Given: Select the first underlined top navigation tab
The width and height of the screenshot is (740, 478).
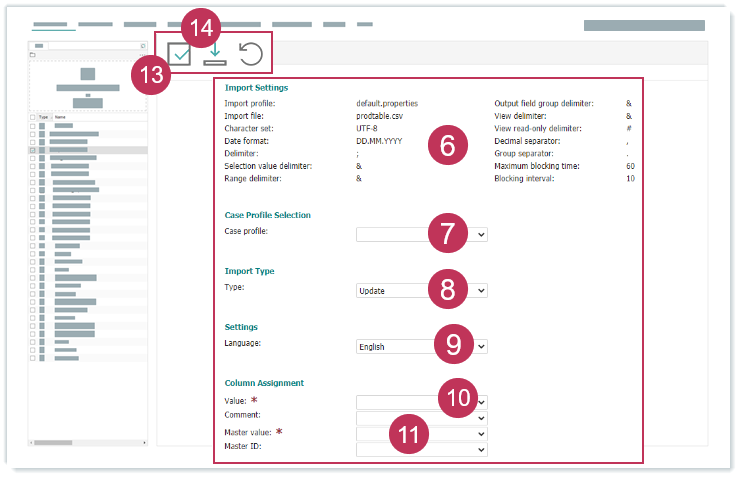Looking at the screenshot, I should tap(53, 23).
